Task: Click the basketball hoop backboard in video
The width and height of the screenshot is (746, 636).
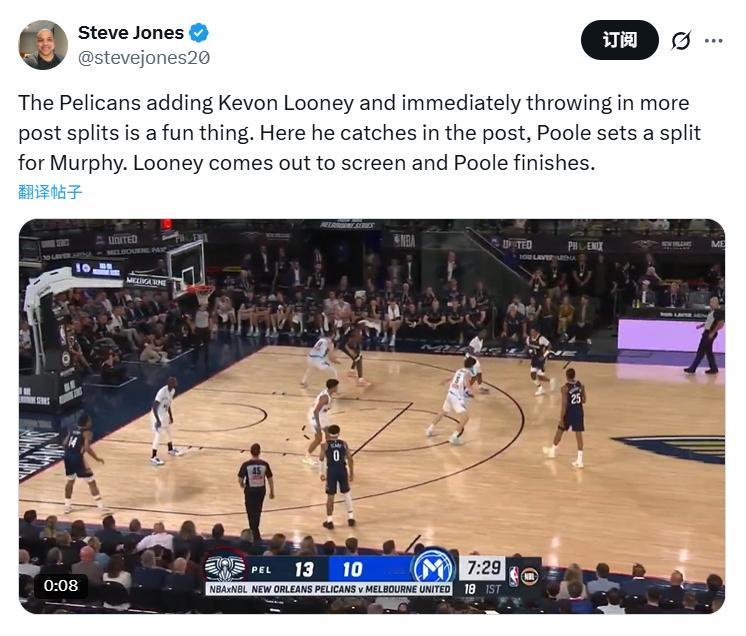Action: pos(186,266)
